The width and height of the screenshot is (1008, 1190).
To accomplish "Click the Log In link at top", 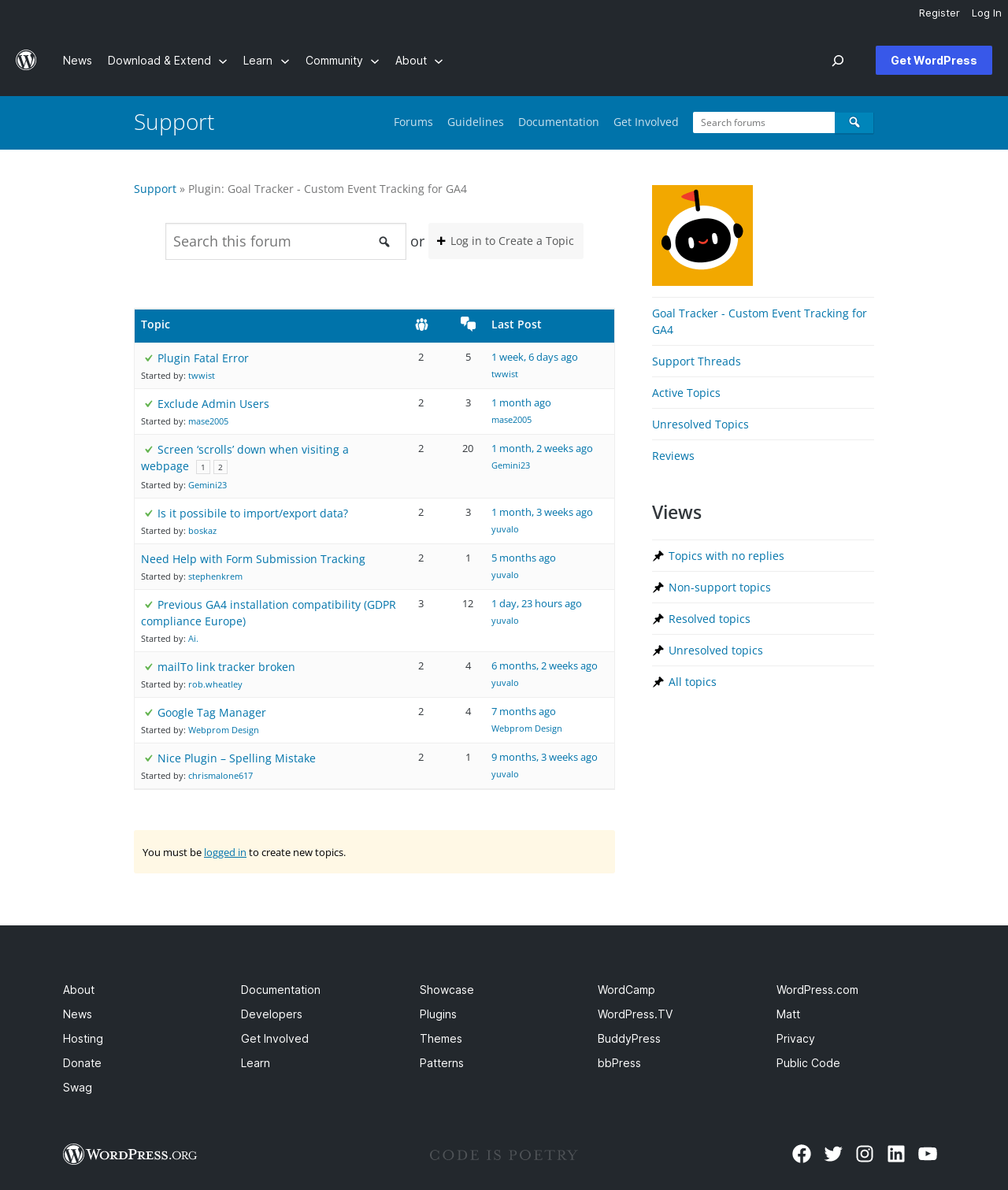I will [986, 13].
